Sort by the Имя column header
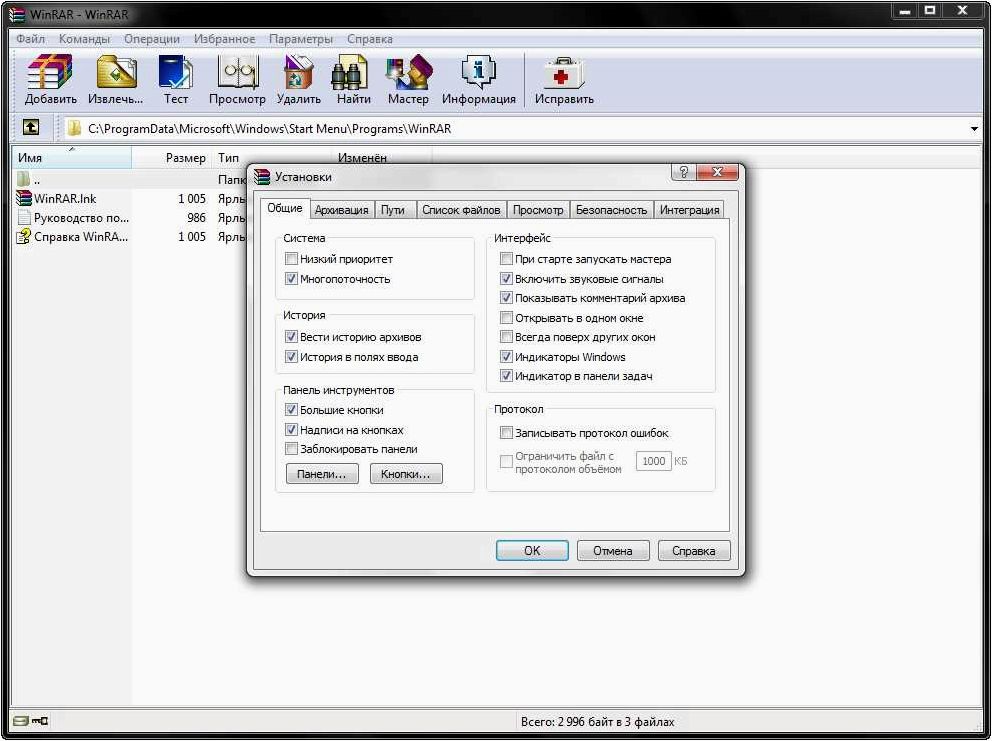The height and width of the screenshot is (741, 992). pos(71,158)
